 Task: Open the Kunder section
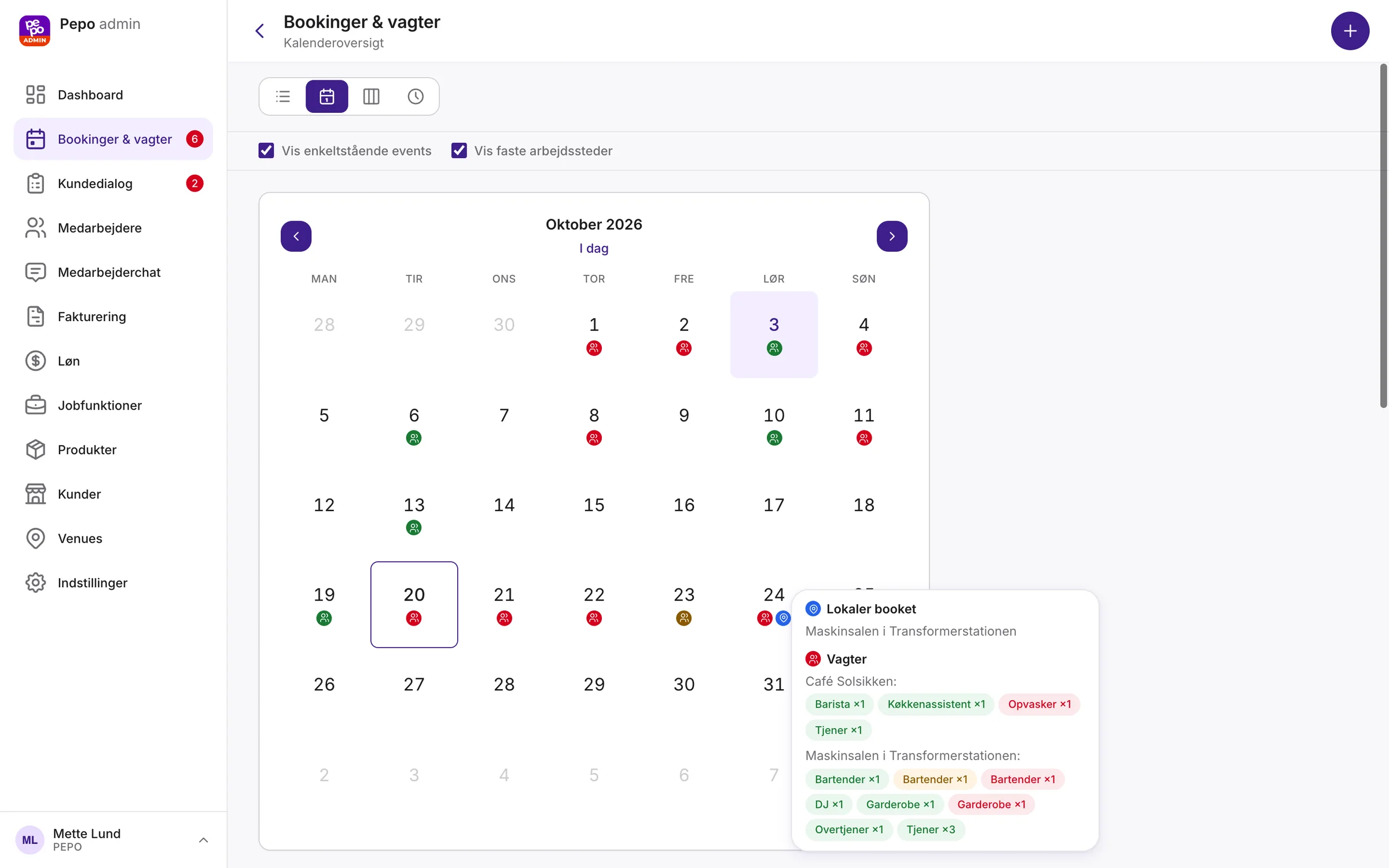pos(113,494)
